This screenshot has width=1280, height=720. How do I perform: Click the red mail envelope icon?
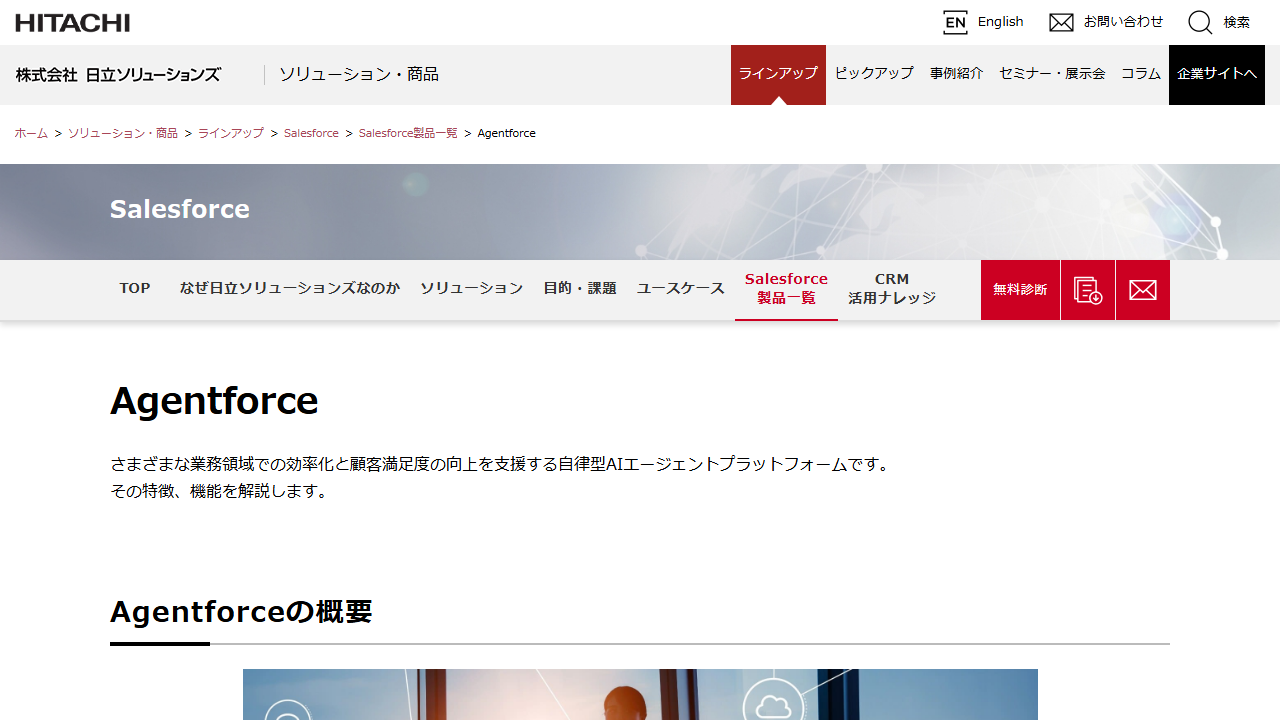coord(1143,290)
